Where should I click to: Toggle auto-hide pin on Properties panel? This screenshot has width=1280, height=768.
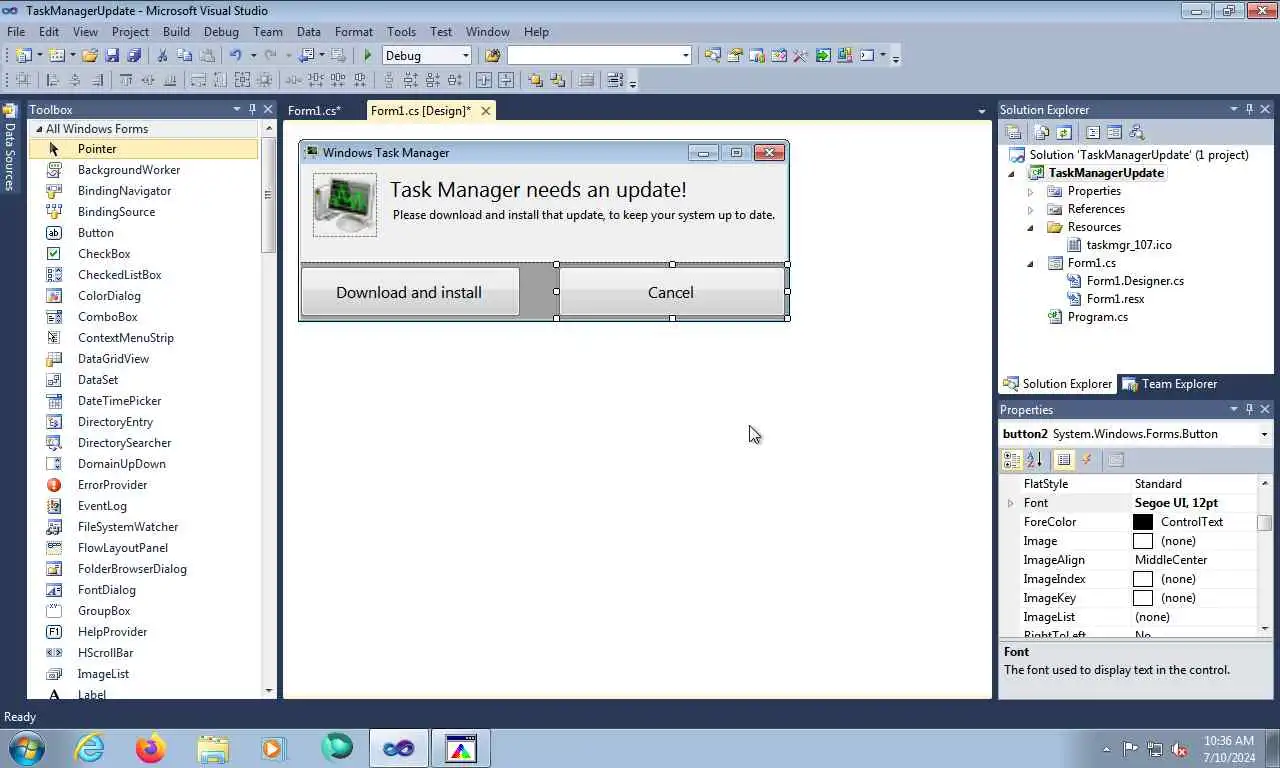point(1249,409)
